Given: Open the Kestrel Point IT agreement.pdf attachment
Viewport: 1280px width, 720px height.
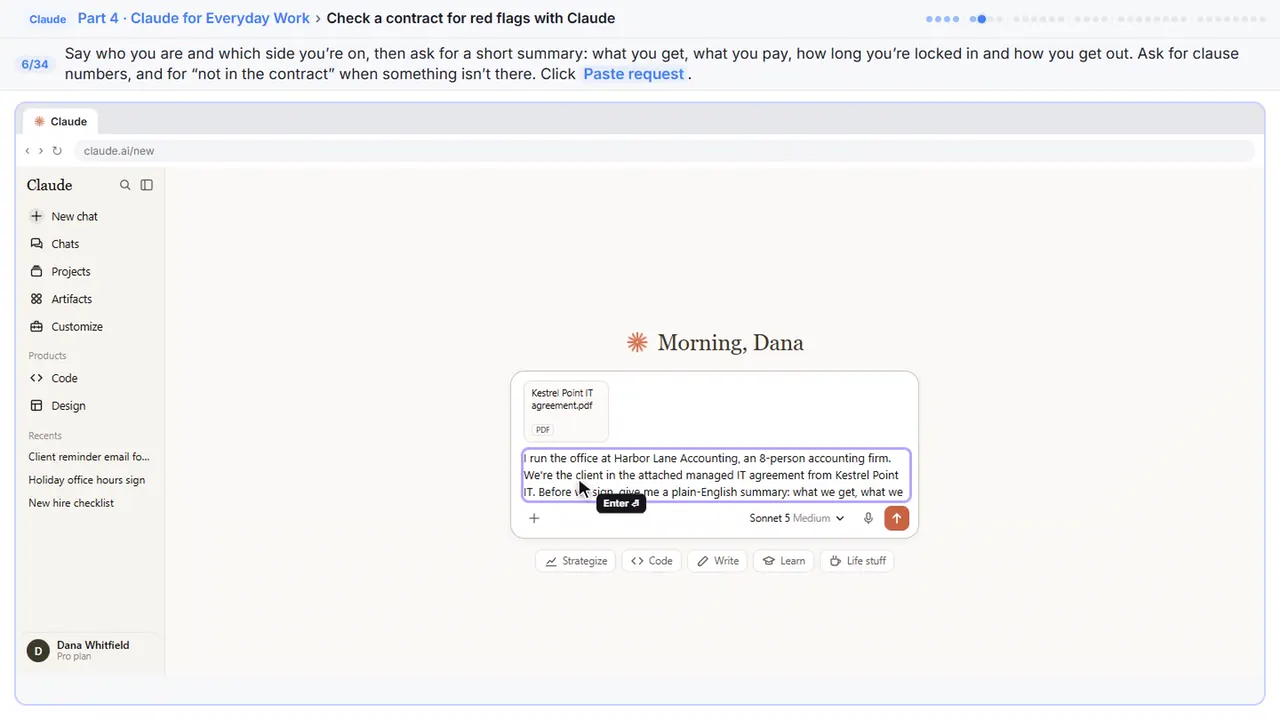Looking at the screenshot, I should pyautogui.click(x=566, y=411).
